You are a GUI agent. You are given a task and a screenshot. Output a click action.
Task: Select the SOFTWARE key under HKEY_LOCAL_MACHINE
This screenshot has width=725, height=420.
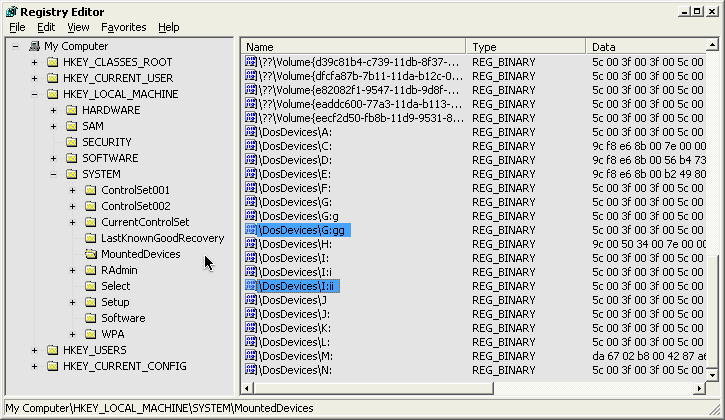110,158
